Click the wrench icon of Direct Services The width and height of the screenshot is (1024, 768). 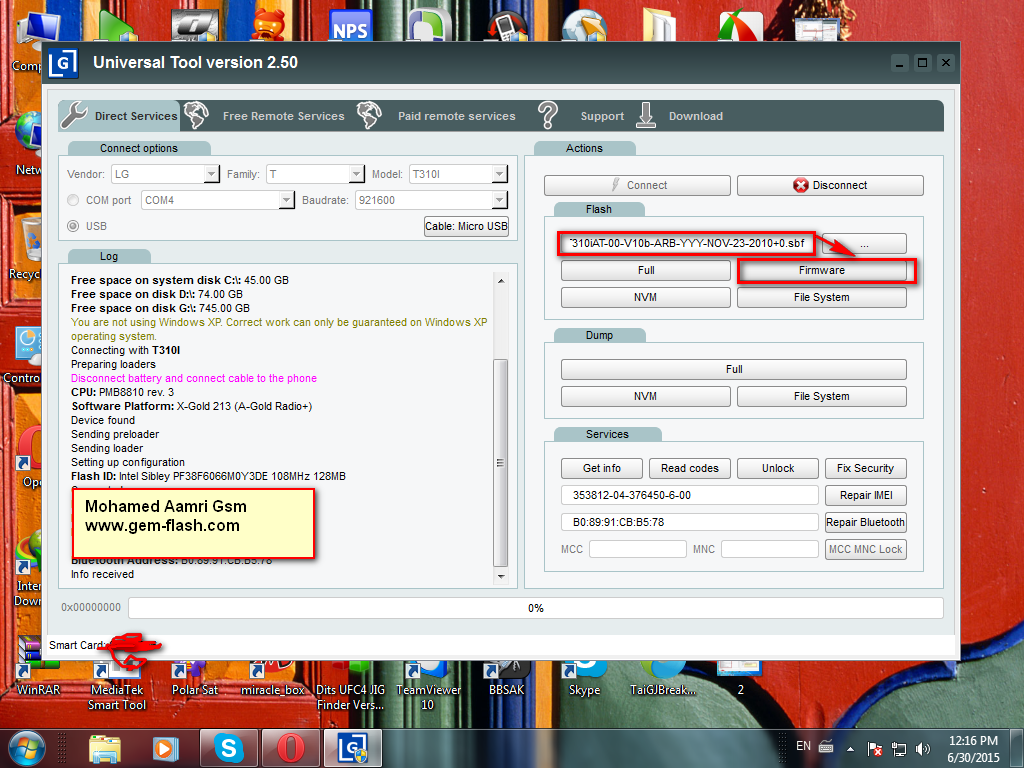(74, 116)
